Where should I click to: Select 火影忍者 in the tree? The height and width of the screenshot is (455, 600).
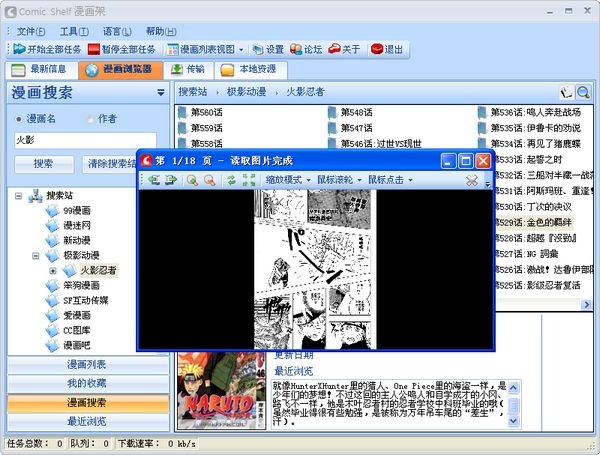coord(98,271)
